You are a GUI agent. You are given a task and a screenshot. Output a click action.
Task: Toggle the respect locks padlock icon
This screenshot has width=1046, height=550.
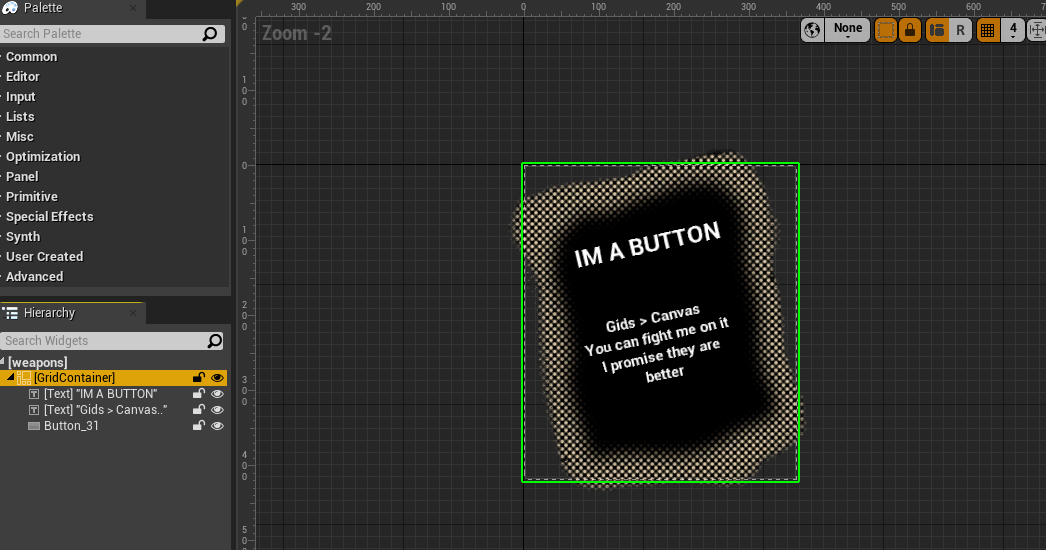click(x=910, y=30)
